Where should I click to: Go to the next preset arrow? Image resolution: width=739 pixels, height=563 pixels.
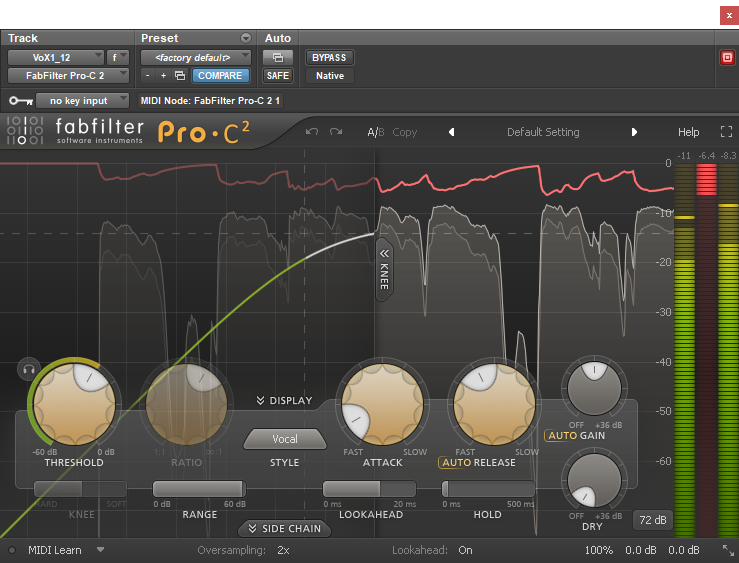(634, 132)
